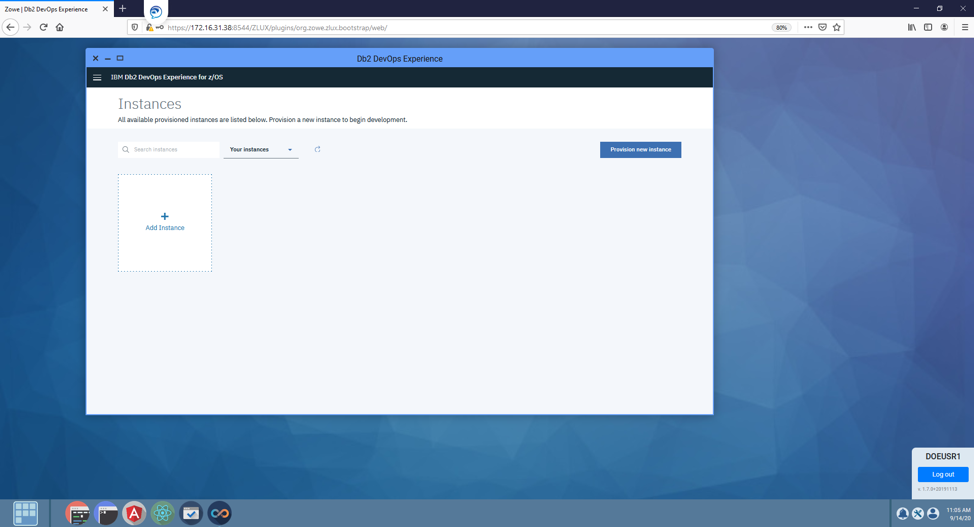Refresh the instances list icon

(317, 149)
